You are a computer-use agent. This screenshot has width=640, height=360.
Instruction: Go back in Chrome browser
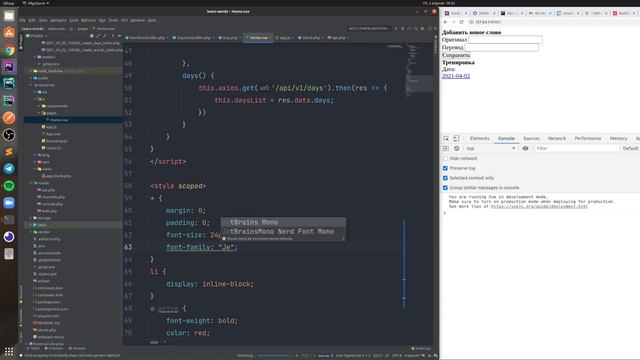445,22
